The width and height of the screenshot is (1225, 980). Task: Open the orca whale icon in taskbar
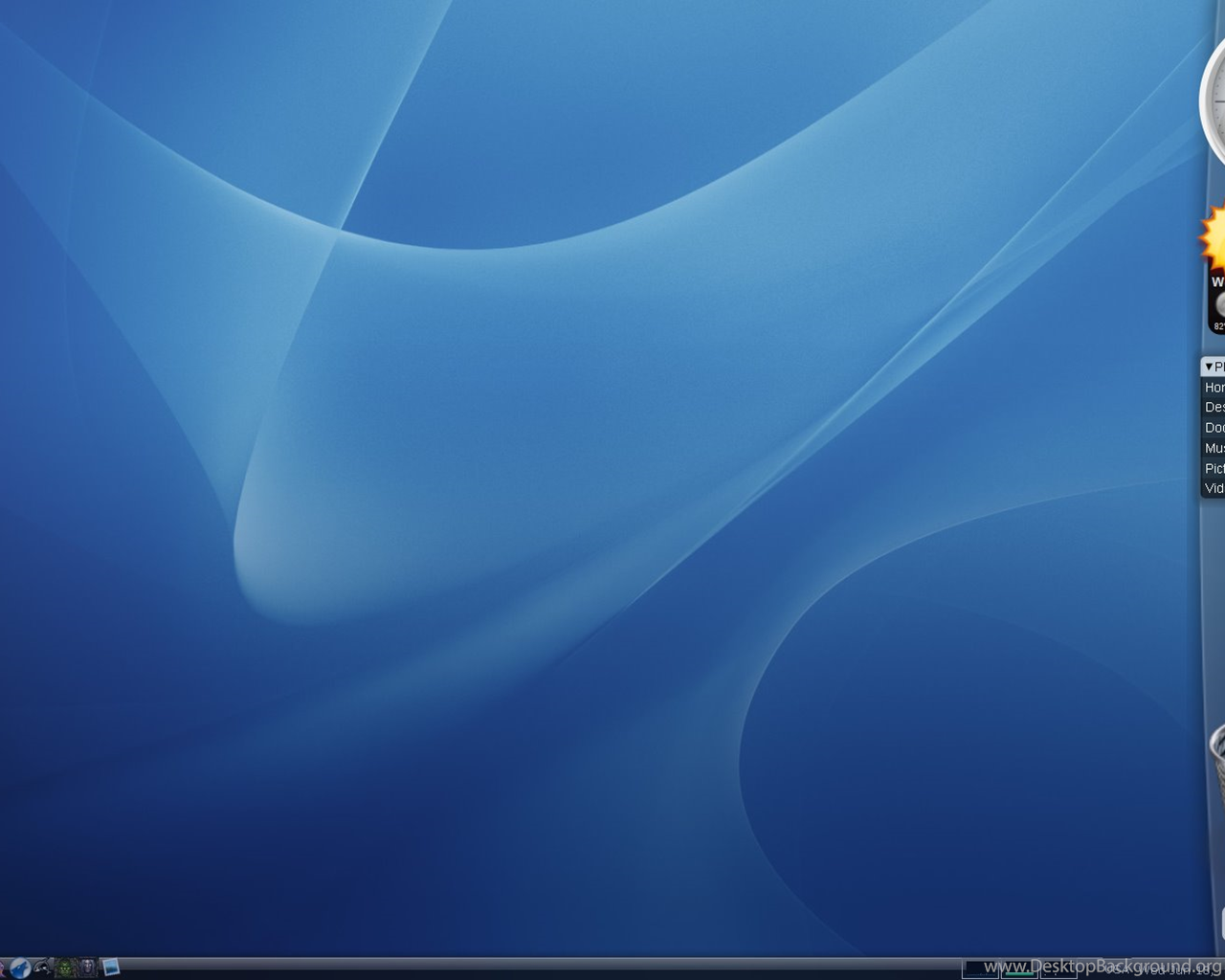pos(43,968)
